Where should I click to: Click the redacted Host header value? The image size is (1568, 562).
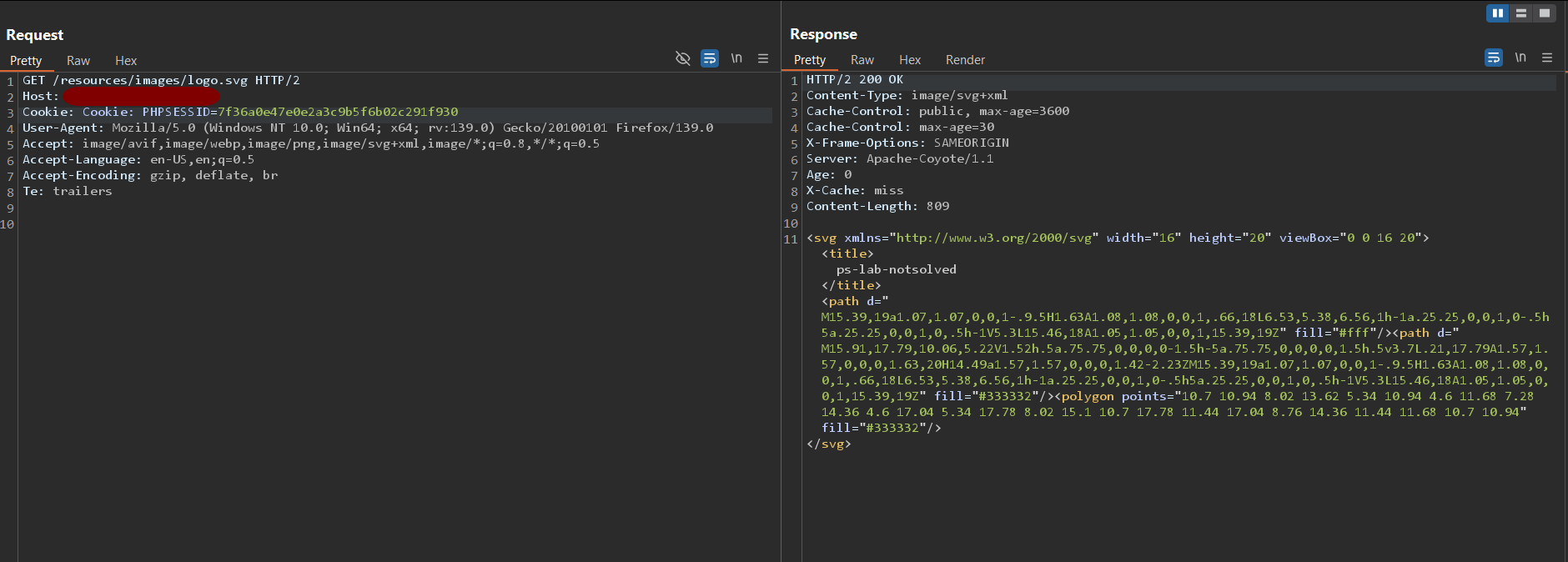click(x=142, y=97)
